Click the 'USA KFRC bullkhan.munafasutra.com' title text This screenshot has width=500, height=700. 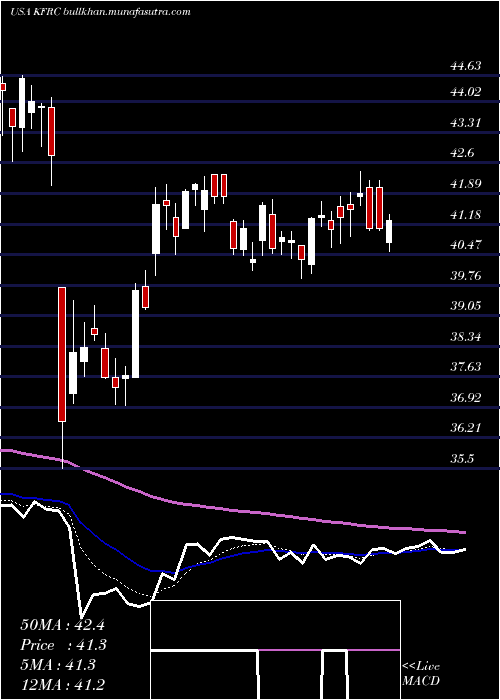(100, 11)
